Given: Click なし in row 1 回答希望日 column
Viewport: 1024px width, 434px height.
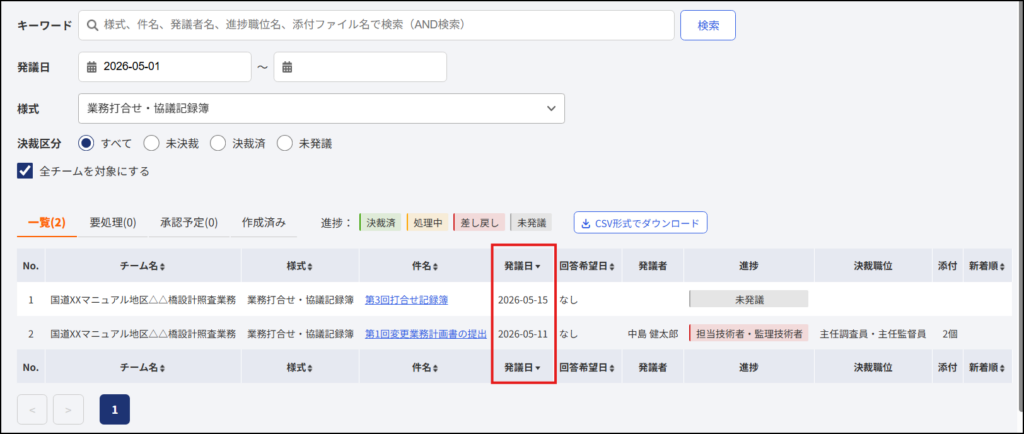Looking at the screenshot, I should click(x=569, y=300).
